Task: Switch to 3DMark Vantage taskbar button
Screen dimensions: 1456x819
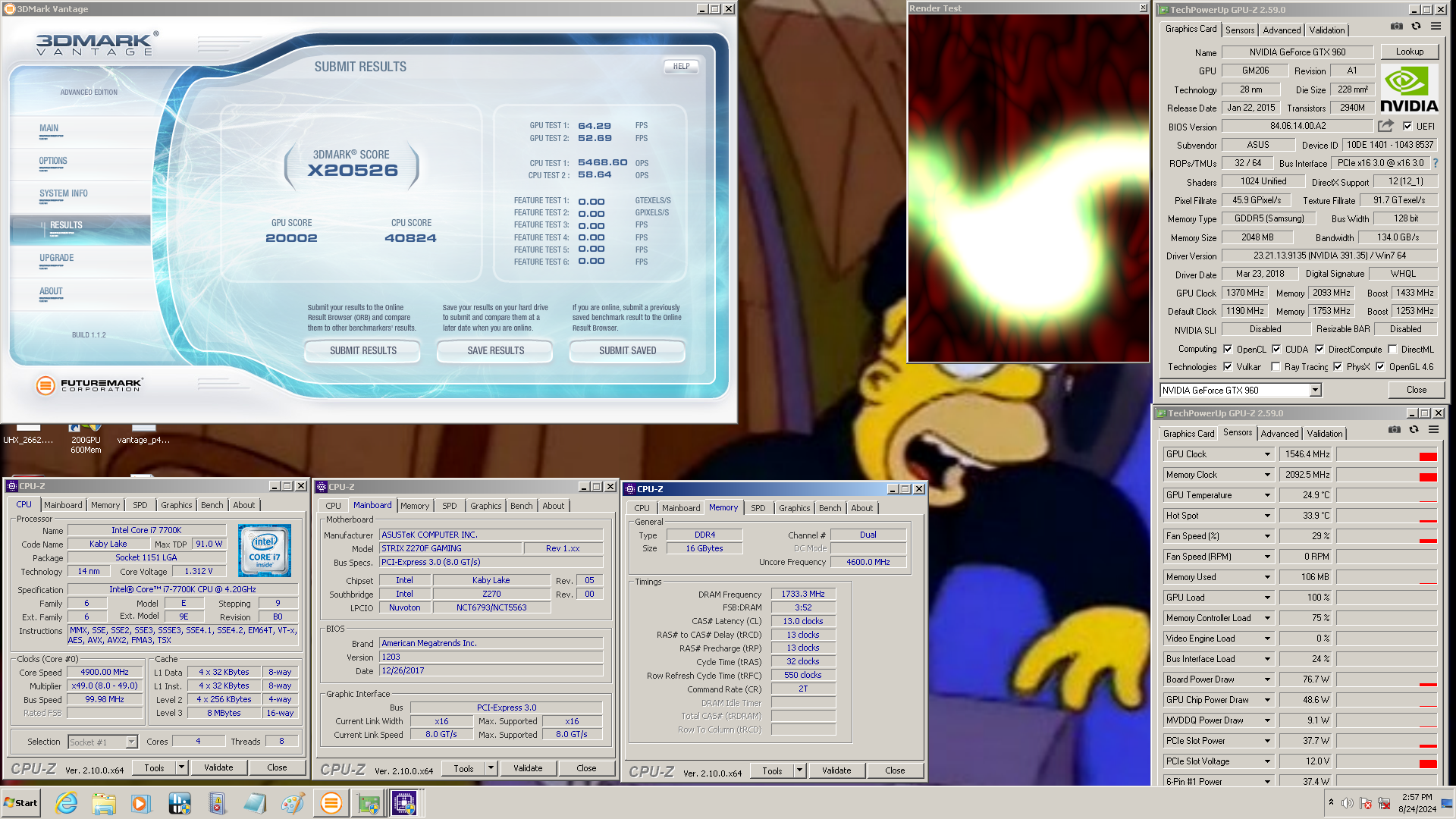Action: click(331, 803)
